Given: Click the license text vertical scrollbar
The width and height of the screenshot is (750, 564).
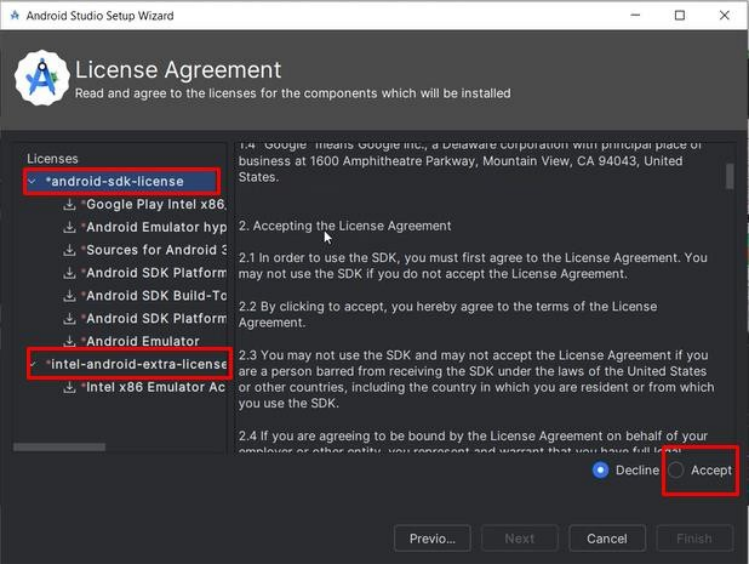Looking at the screenshot, I should (x=730, y=176).
